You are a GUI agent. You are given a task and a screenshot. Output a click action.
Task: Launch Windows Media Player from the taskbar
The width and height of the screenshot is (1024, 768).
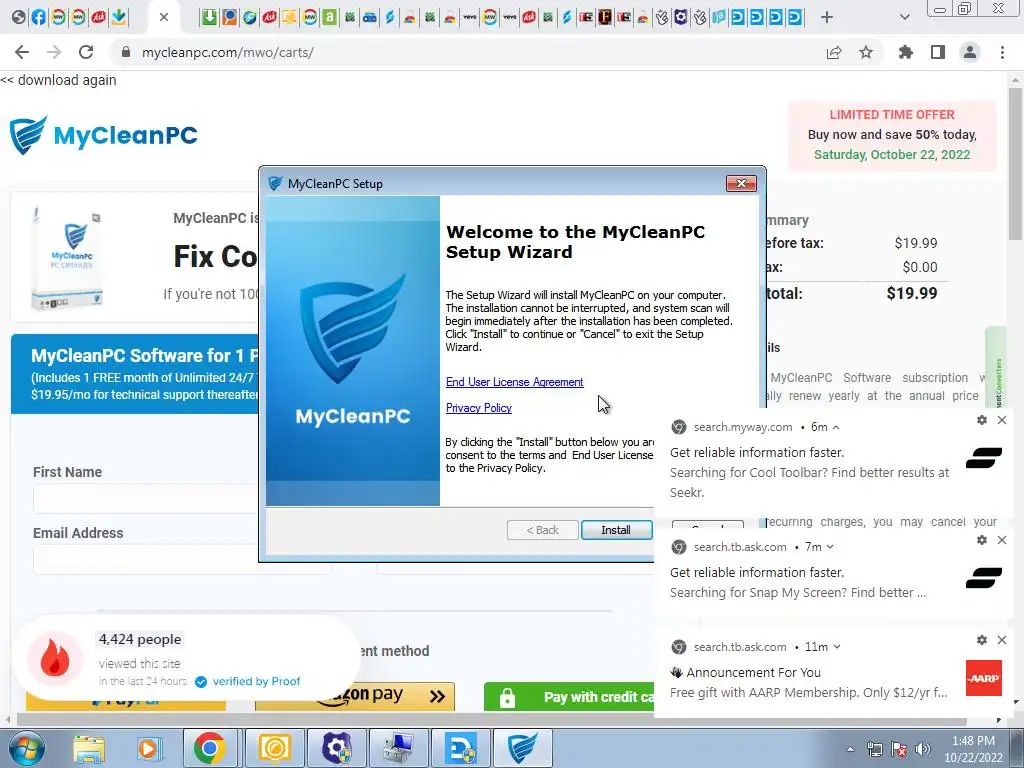(149, 748)
